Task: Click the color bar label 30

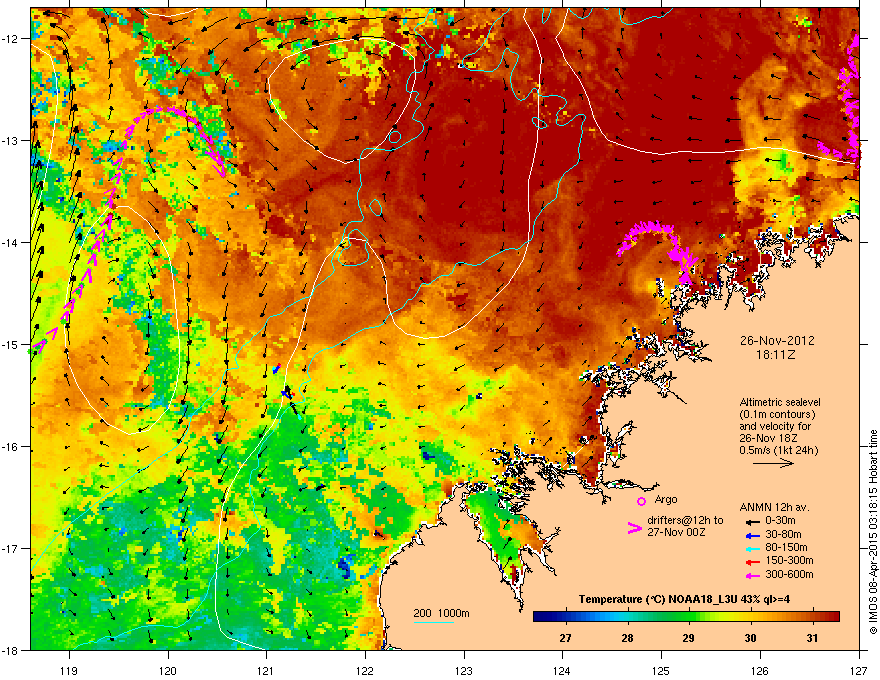Action: pyautogui.click(x=750, y=638)
